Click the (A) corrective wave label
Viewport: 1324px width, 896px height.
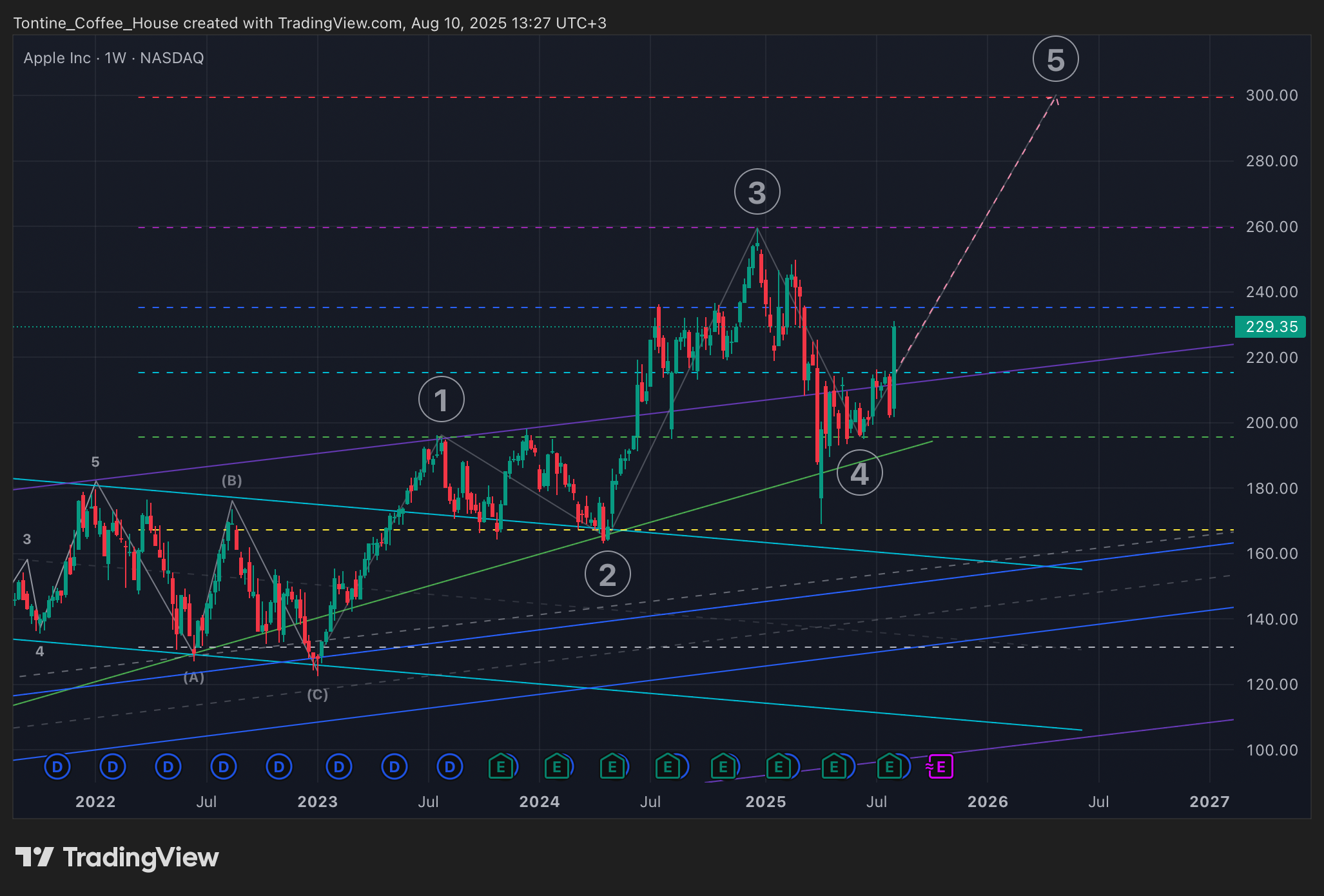[x=193, y=677]
